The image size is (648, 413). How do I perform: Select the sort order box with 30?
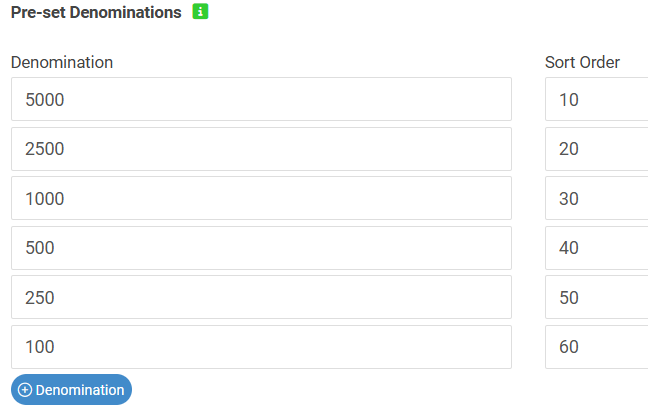596,199
